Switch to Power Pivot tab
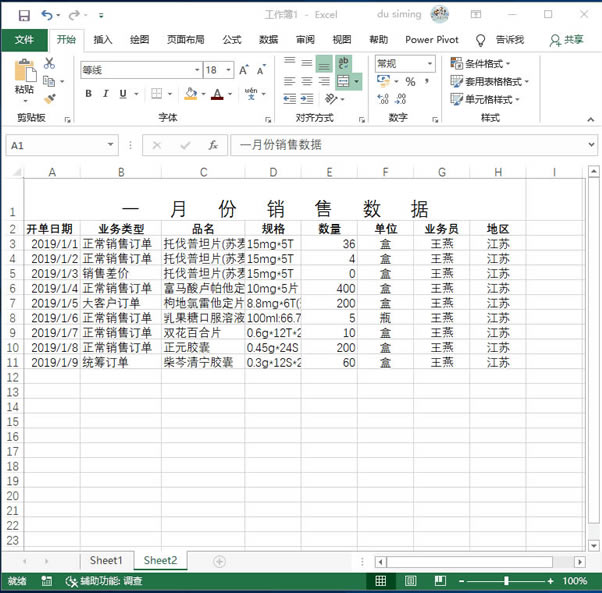Viewport: 602px width, 593px height. pyautogui.click(x=432, y=40)
